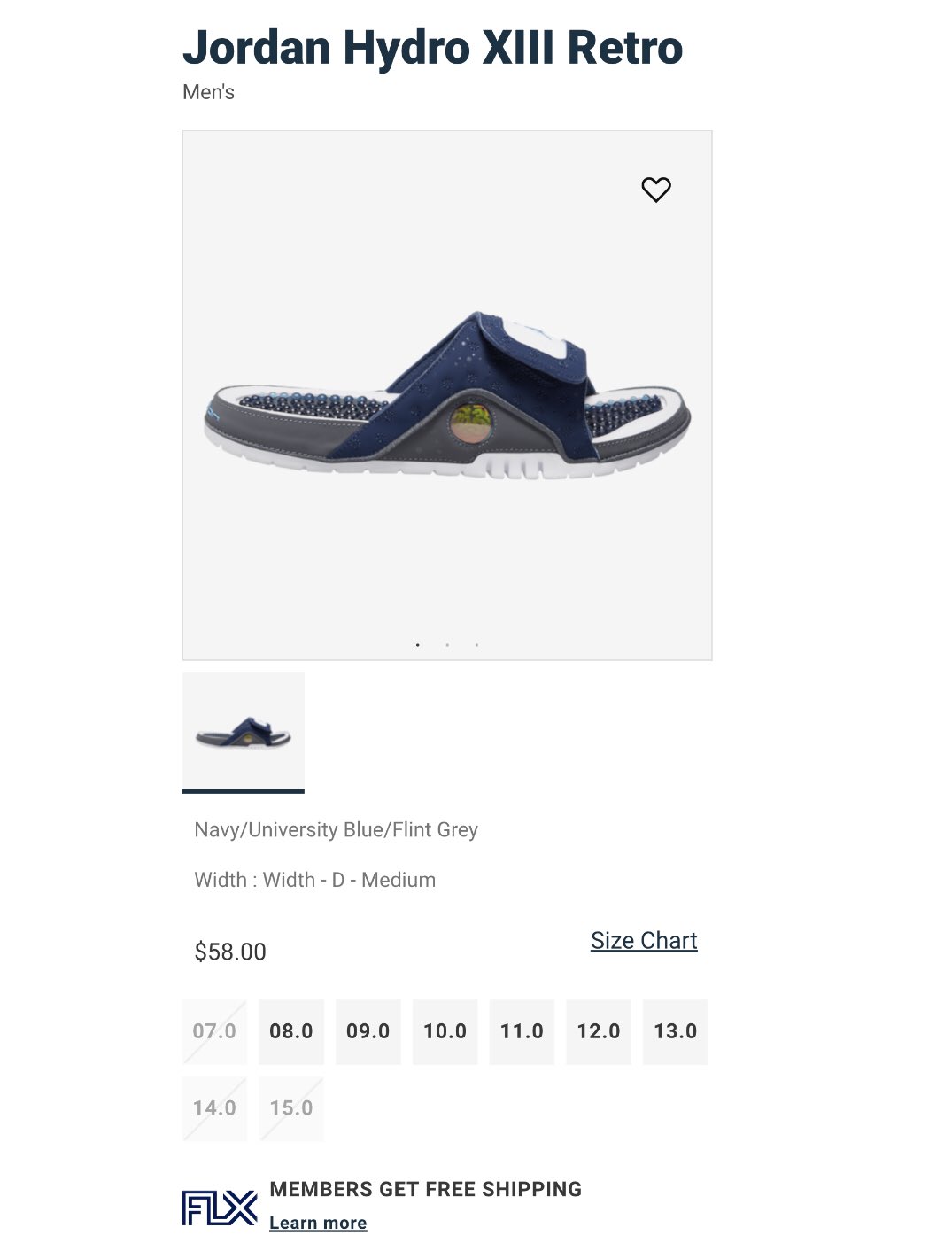Open the Size Chart link
The height and width of the screenshot is (1251, 952).
click(x=644, y=941)
